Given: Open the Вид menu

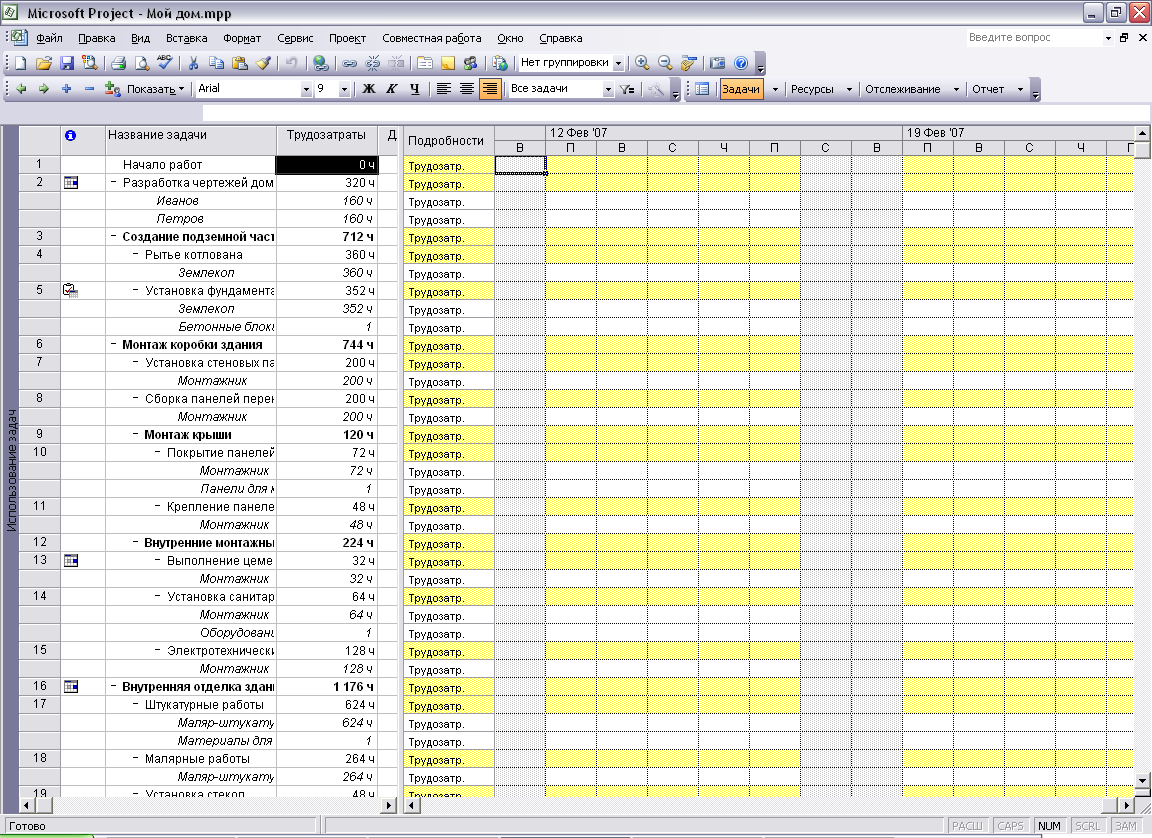Looking at the screenshot, I should click(140, 38).
